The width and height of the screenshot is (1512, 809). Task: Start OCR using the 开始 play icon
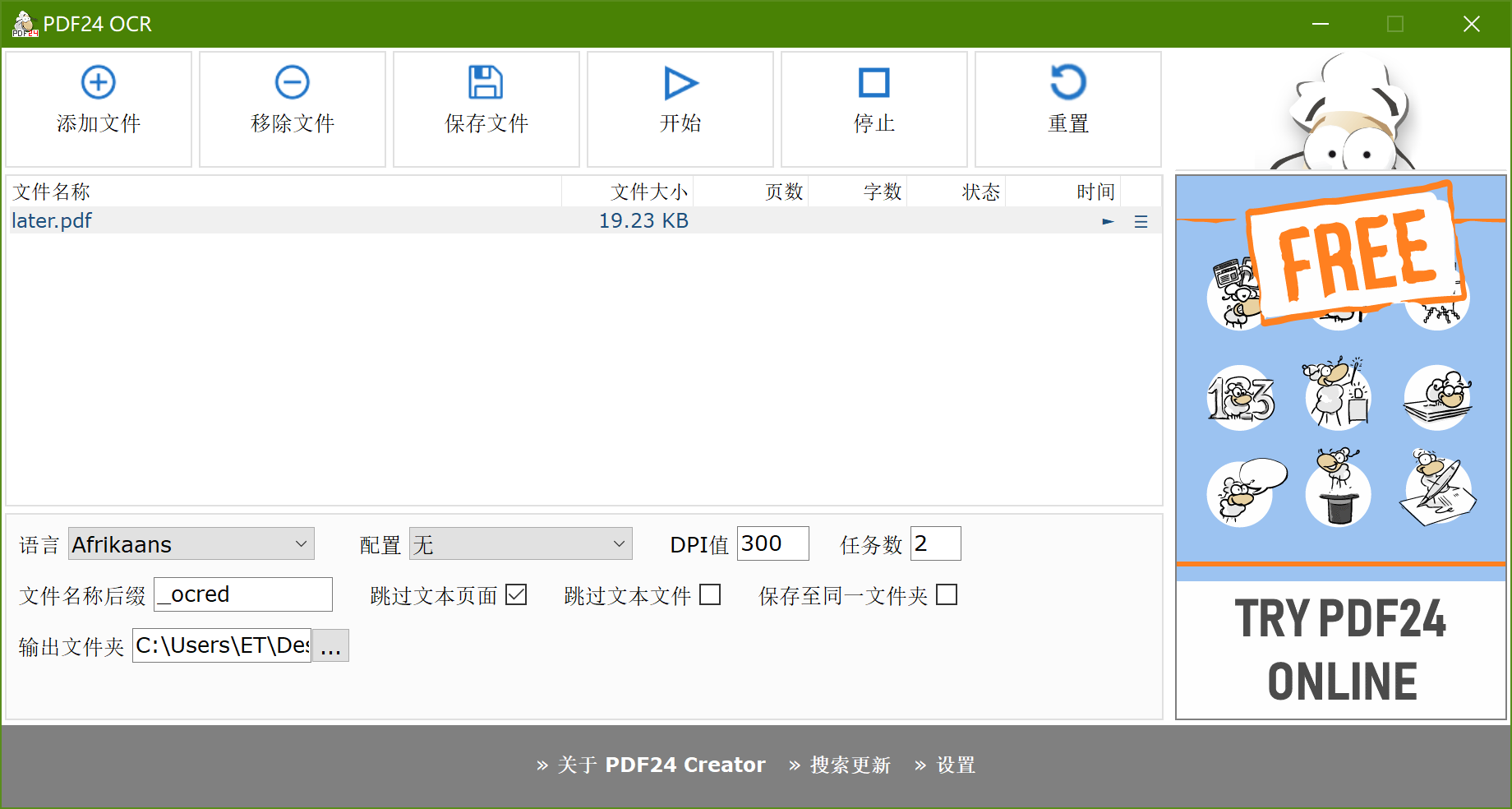pos(680,82)
